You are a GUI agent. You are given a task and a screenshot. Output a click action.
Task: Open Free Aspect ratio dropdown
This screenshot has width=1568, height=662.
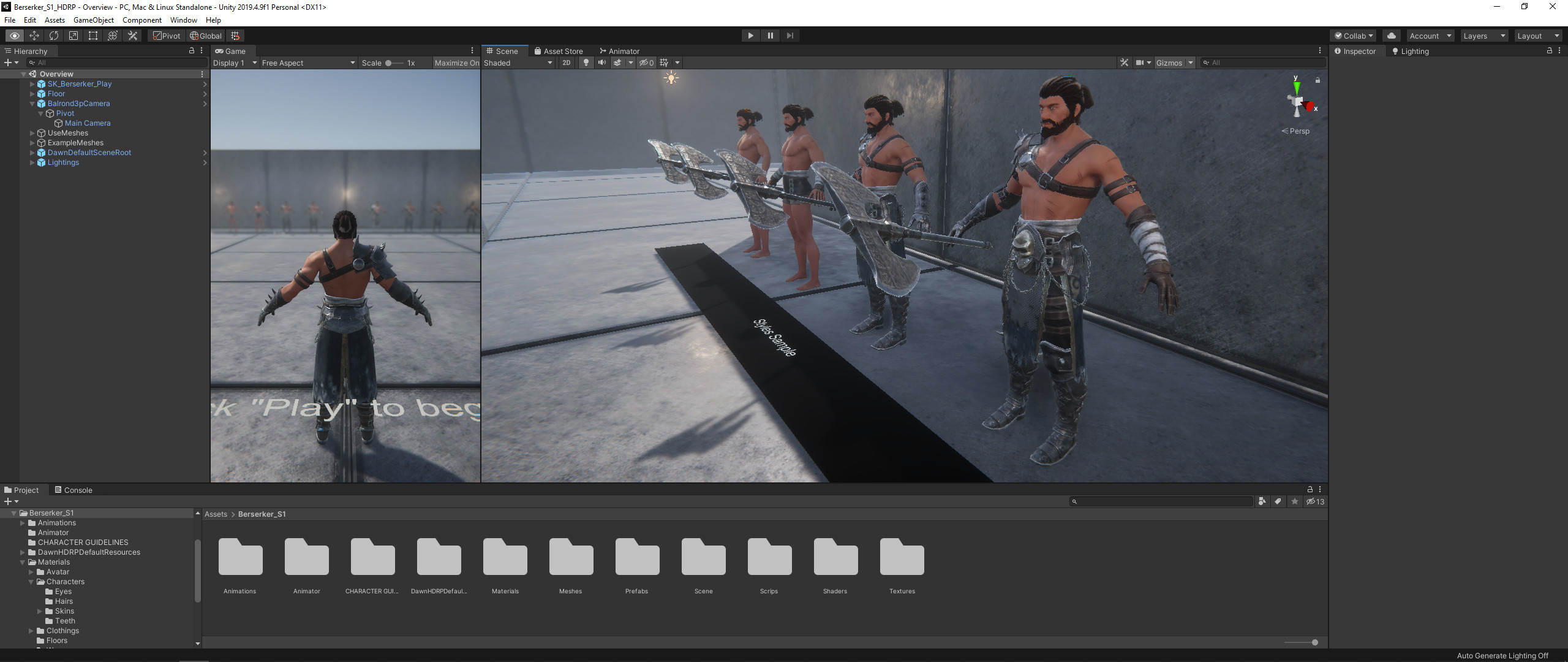coord(308,63)
